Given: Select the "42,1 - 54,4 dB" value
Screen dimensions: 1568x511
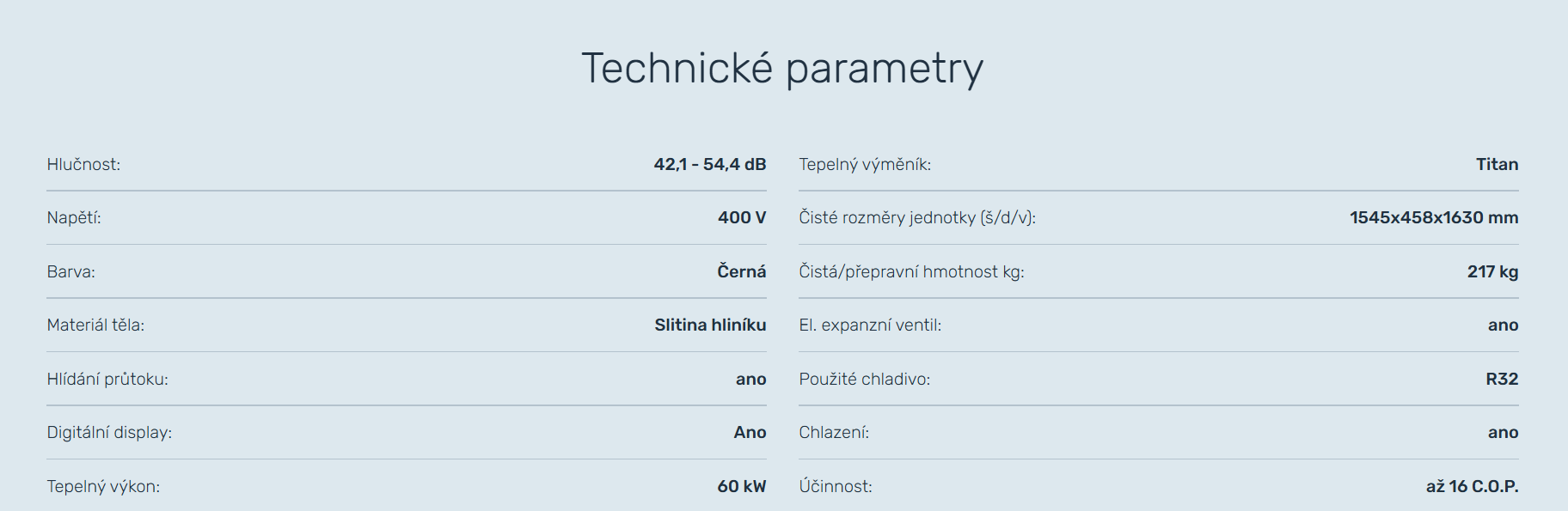Looking at the screenshot, I should click(709, 164).
